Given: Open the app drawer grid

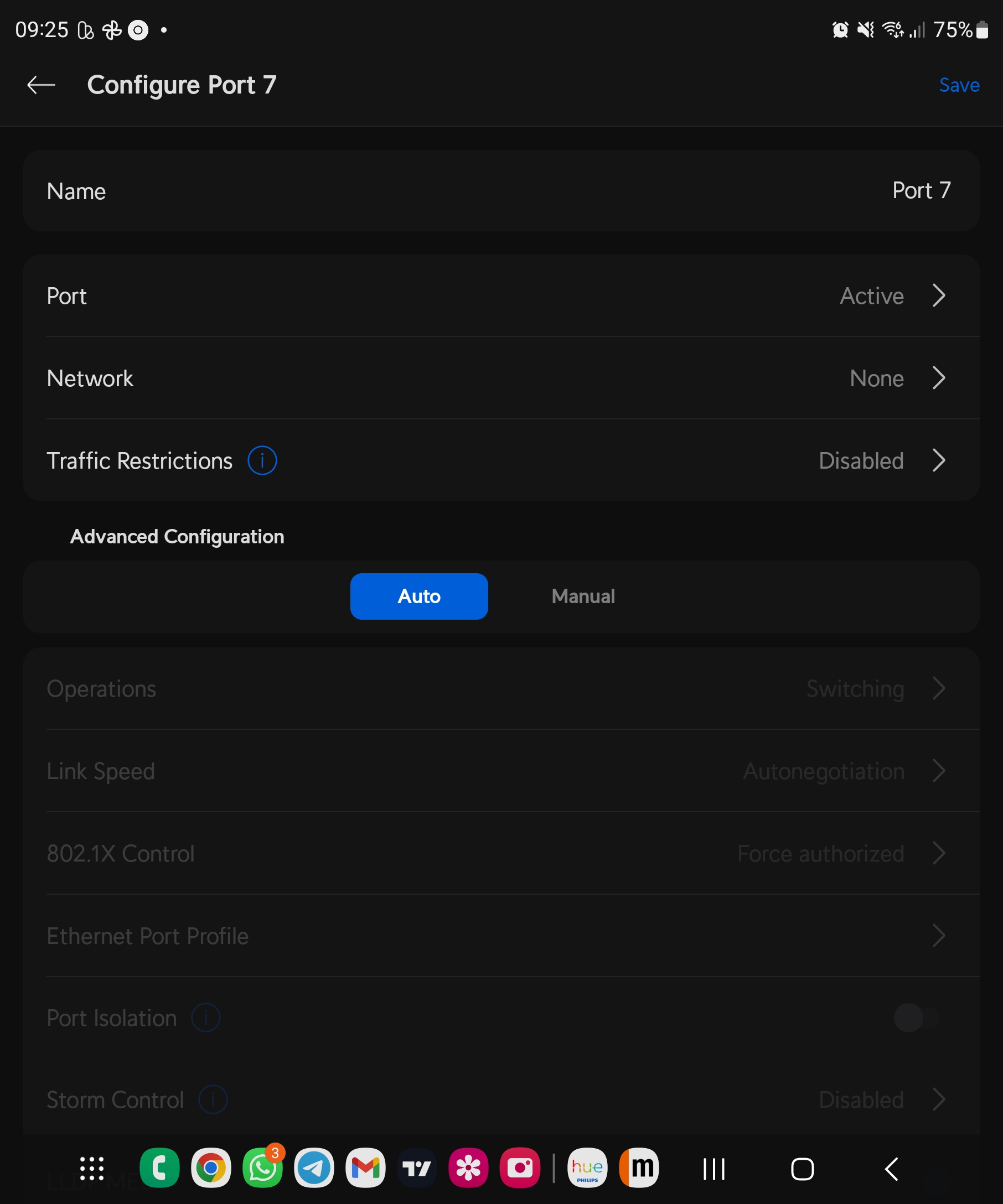Looking at the screenshot, I should 92,1168.
